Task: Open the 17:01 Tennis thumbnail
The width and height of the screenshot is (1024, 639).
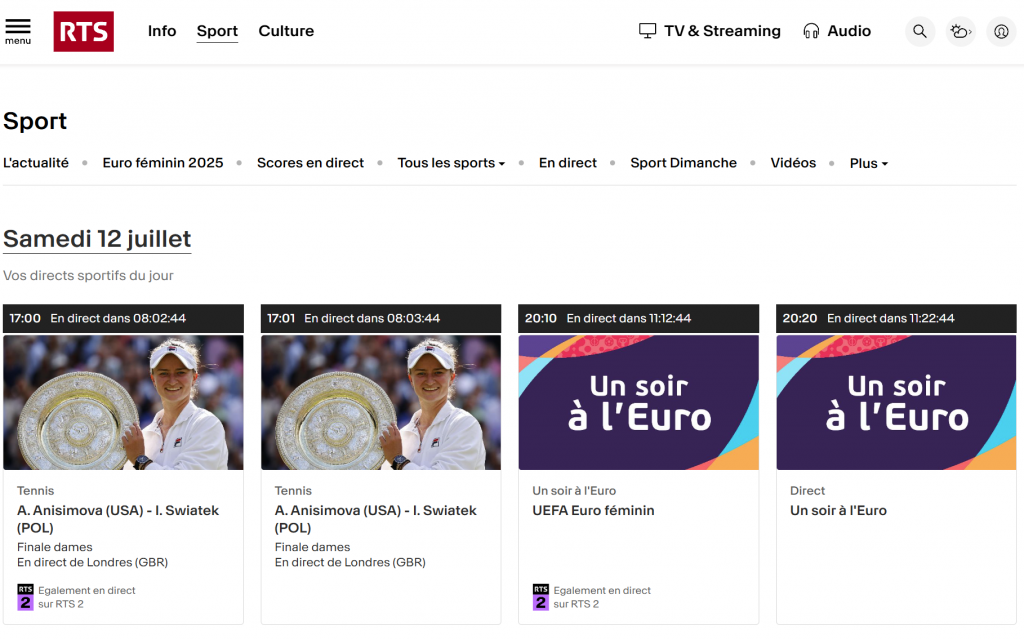Action: (381, 402)
